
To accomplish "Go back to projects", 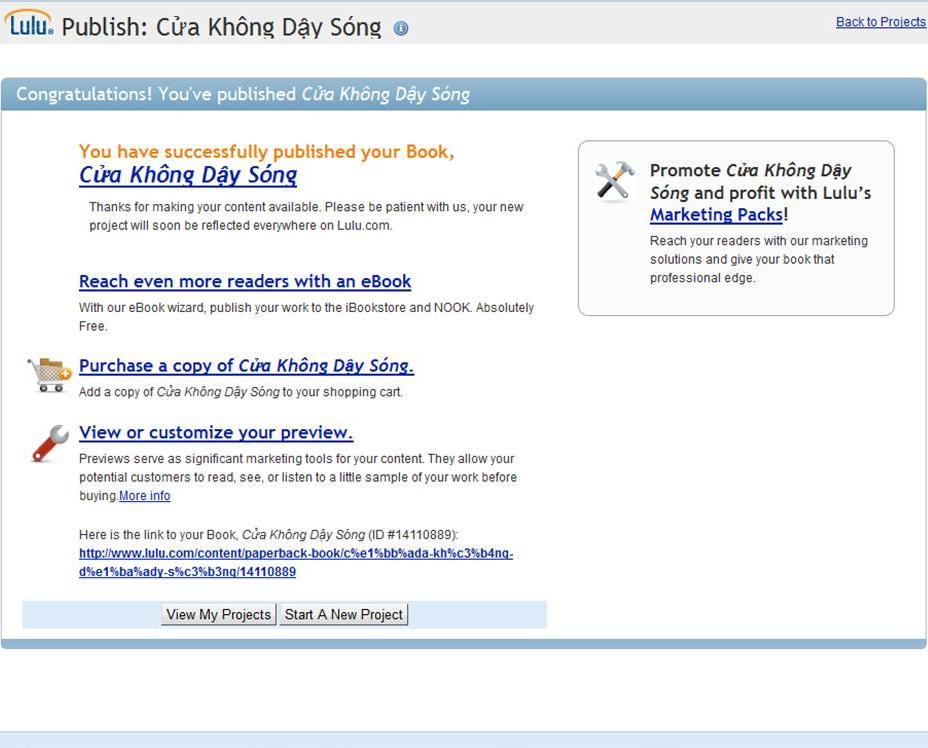I will click(x=881, y=22).
